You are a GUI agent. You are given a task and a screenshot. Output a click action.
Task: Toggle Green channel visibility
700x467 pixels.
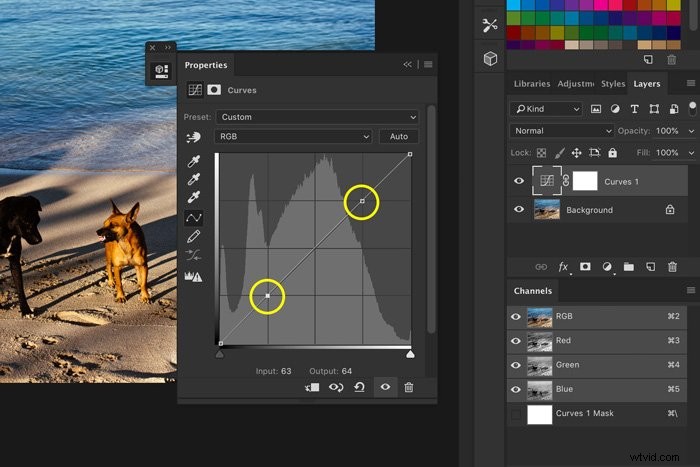[x=516, y=365]
